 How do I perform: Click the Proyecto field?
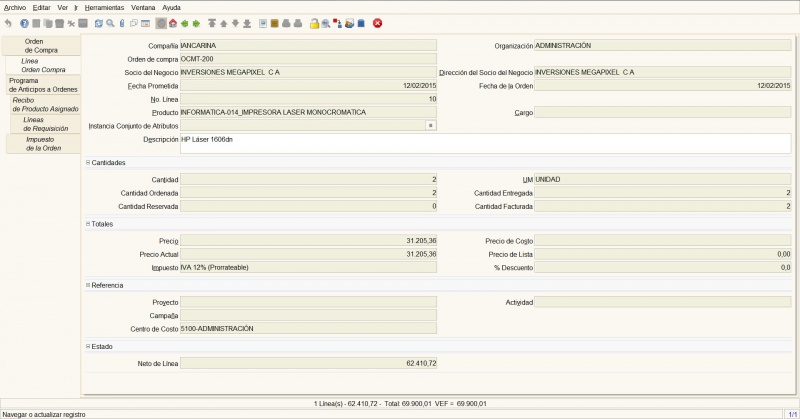[x=308, y=302]
